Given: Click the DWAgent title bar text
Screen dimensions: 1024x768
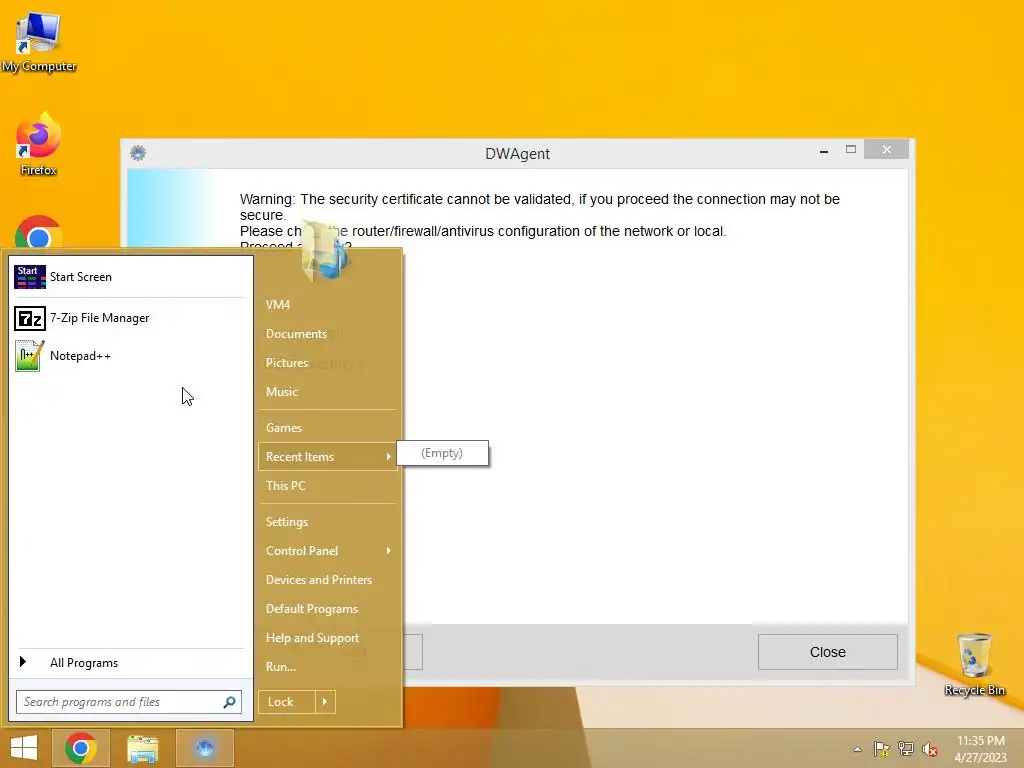Looking at the screenshot, I should 517,153.
